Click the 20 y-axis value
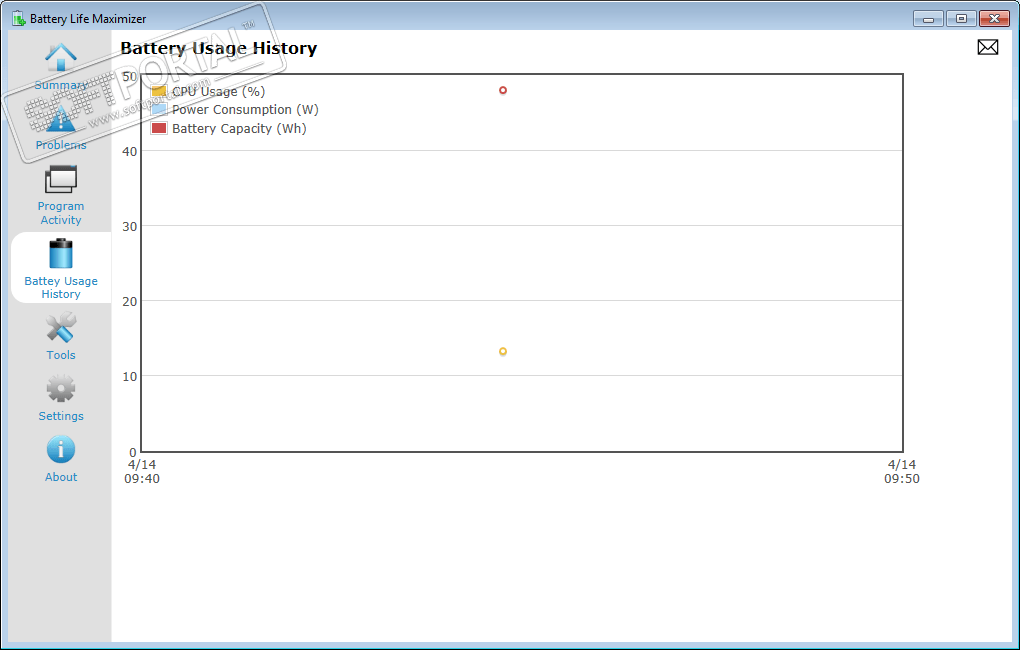 [129, 301]
